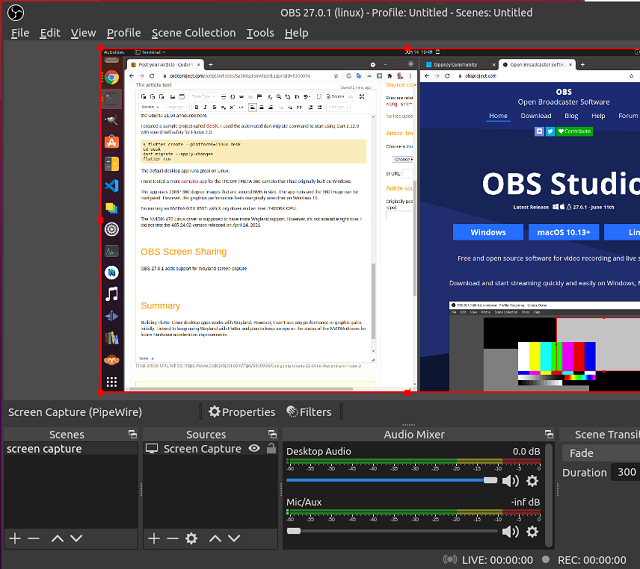640x569 pixels.
Task: Click Home link on OBS site preview
Action: pyautogui.click(x=498, y=116)
